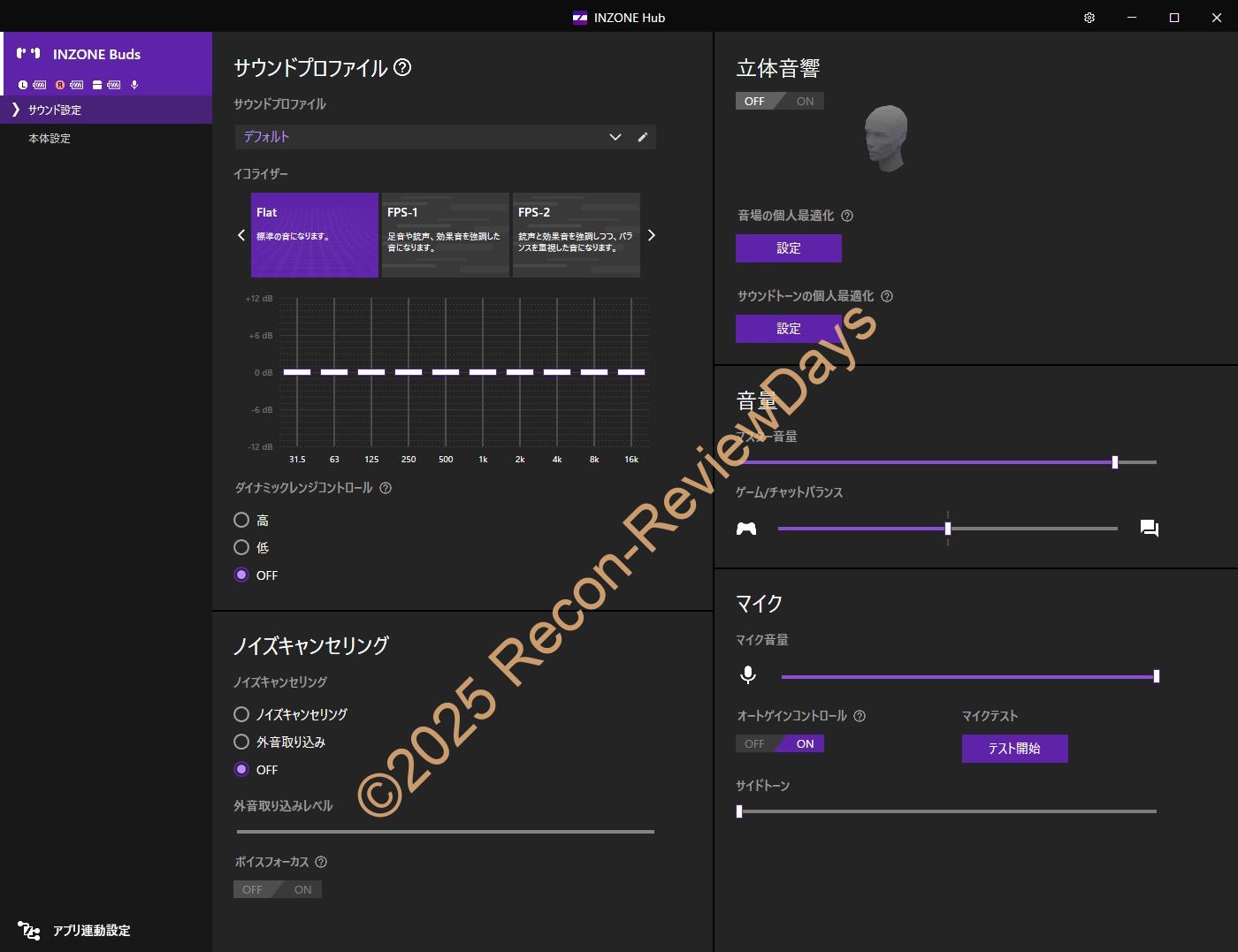Open 本体設定 in the sidebar

(50, 138)
